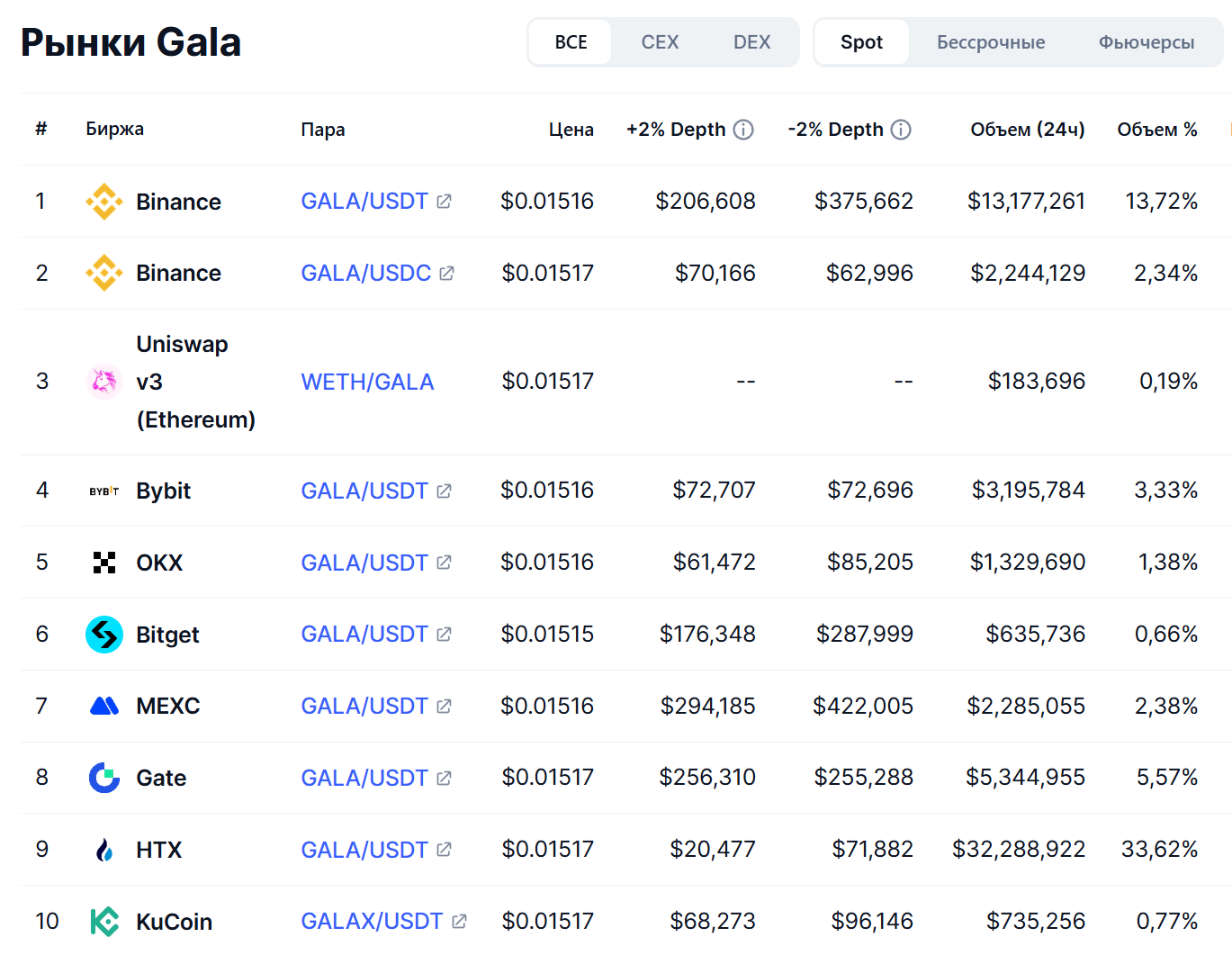Sort by the Объем % column header
Viewport: 1232px width, 955px height.
pos(1157,130)
